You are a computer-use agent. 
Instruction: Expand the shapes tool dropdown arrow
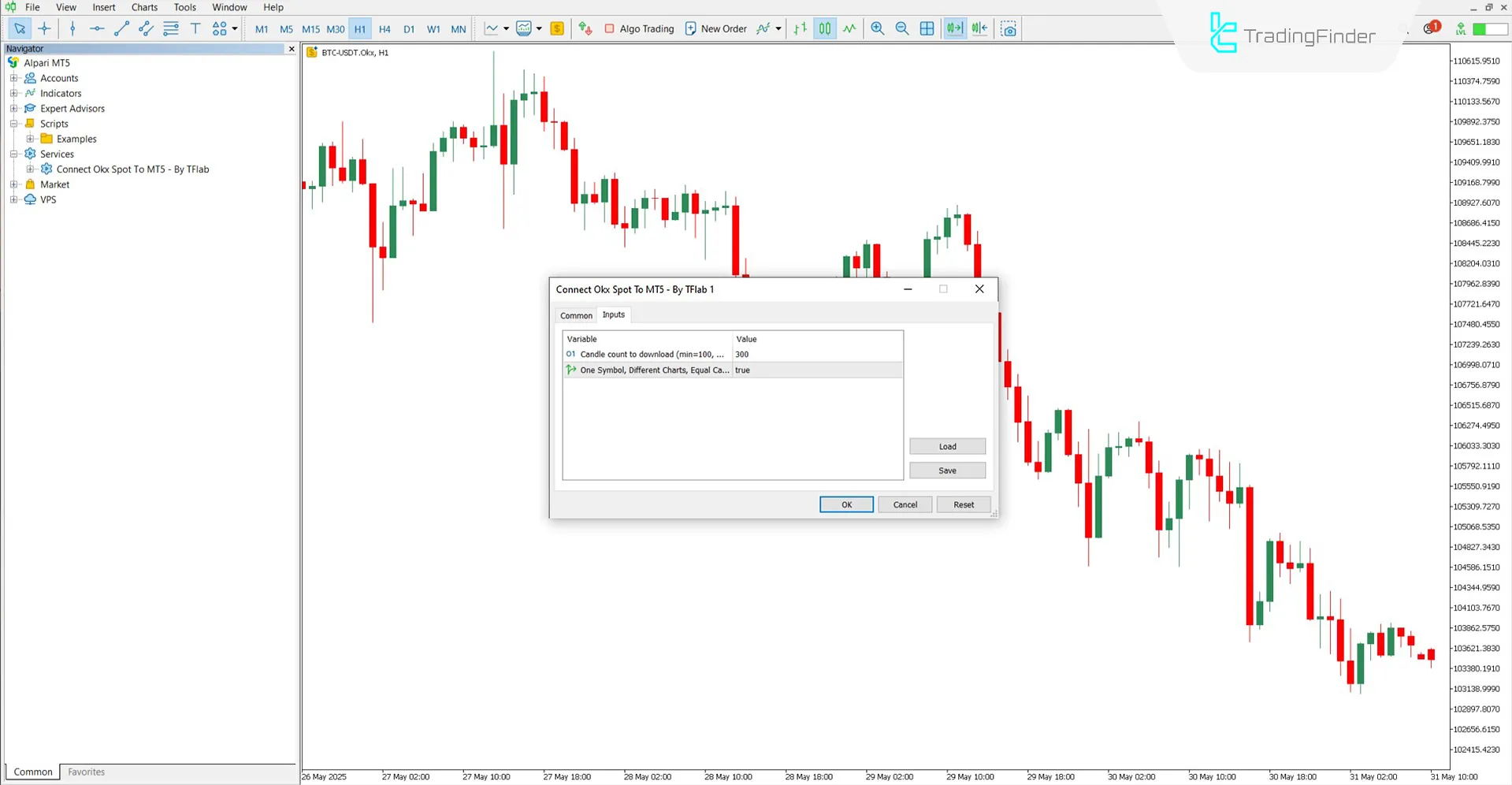[x=235, y=28]
